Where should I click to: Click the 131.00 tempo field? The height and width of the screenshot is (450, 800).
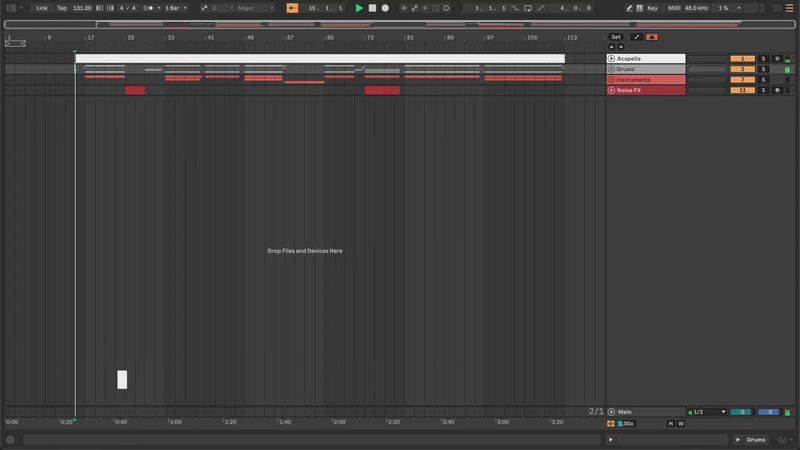82,8
